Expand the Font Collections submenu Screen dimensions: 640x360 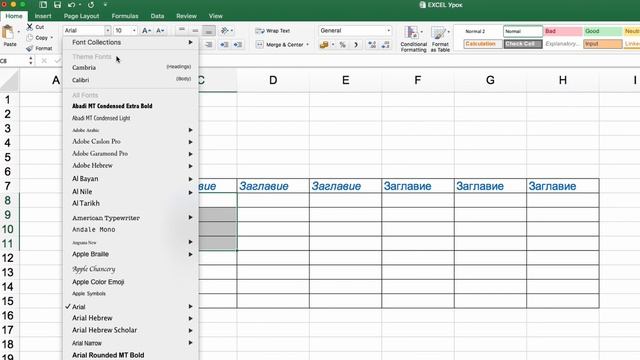(191, 42)
